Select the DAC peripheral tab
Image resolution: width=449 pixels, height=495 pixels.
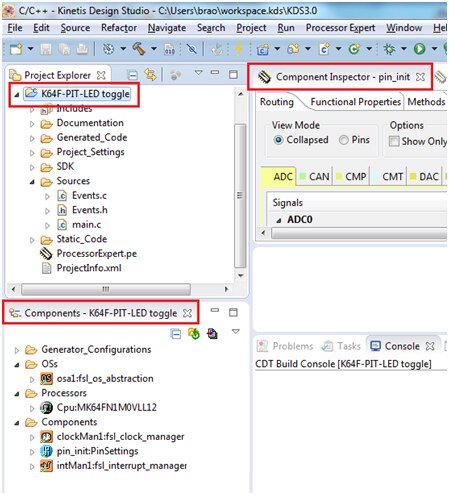[425, 176]
